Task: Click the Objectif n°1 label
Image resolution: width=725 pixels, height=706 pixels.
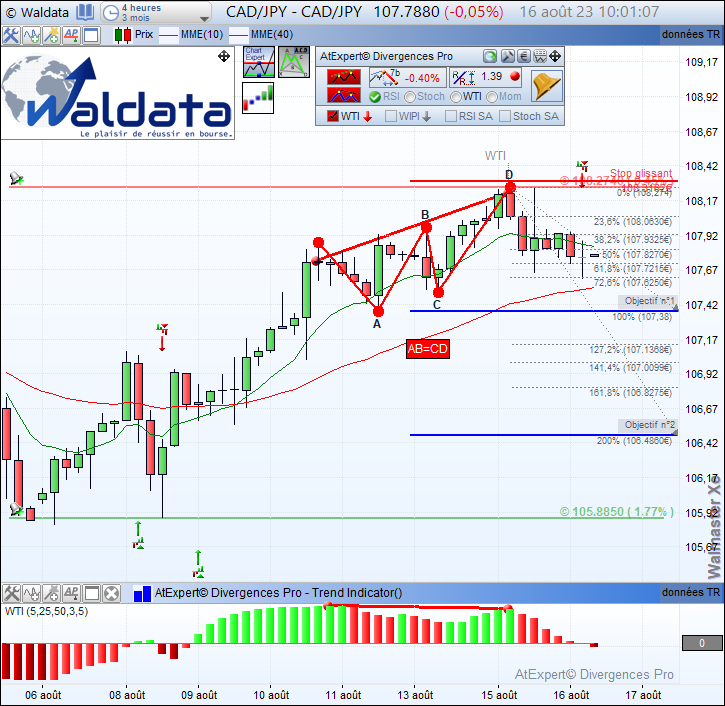Action: pos(648,301)
